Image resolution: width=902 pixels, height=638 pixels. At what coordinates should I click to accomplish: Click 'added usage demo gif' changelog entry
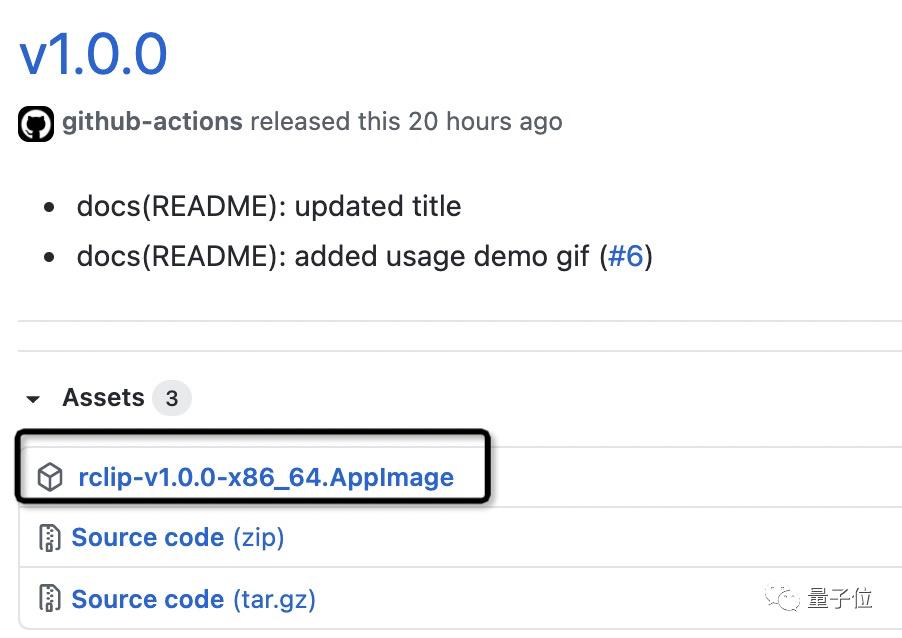(x=442, y=256)
